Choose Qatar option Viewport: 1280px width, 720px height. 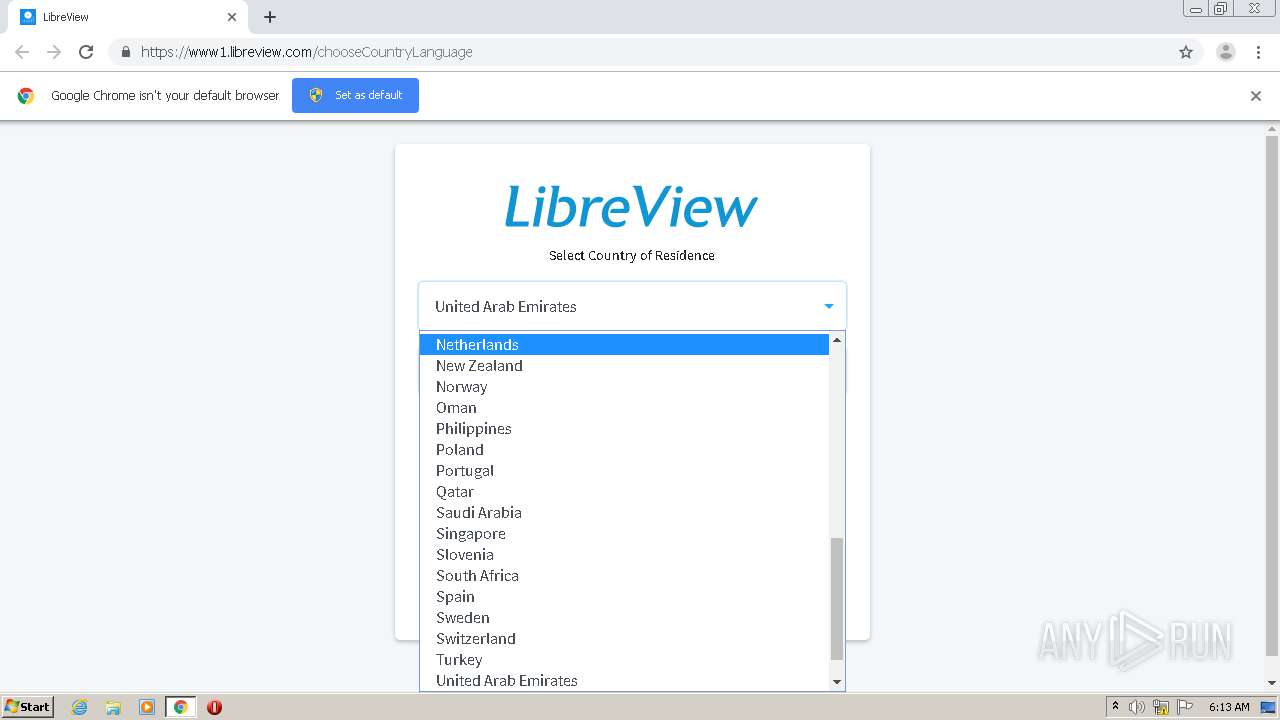pos(624,491)
